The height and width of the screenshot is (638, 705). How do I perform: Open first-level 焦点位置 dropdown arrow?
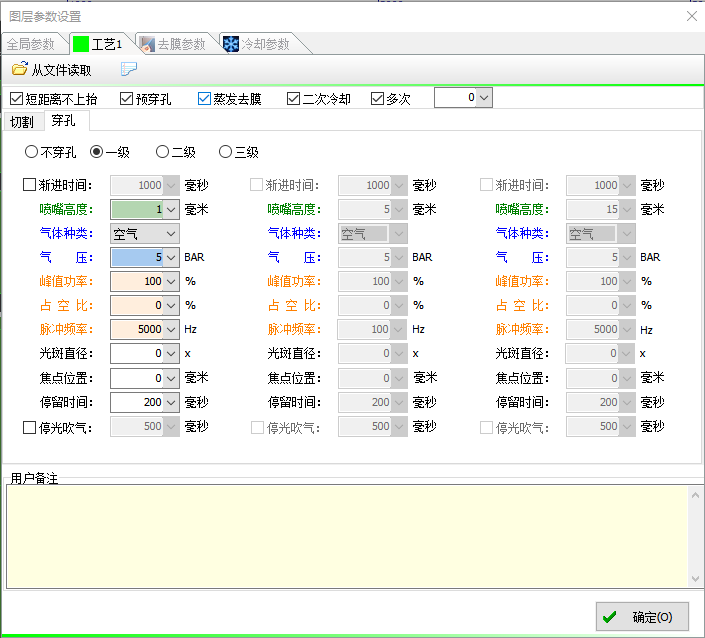coord(171,378)
